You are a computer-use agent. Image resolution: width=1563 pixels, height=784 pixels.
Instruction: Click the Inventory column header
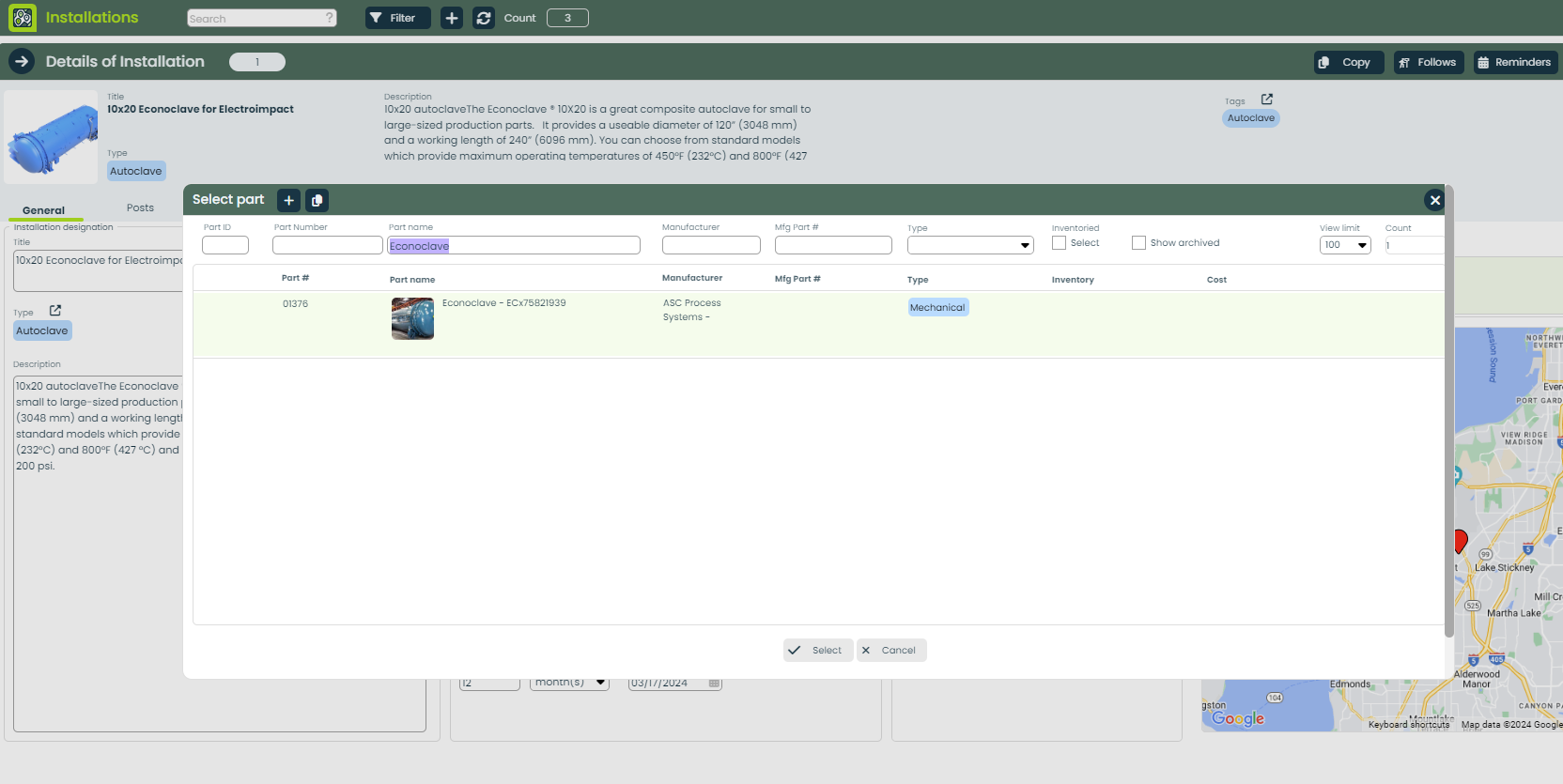point(1073,280)
